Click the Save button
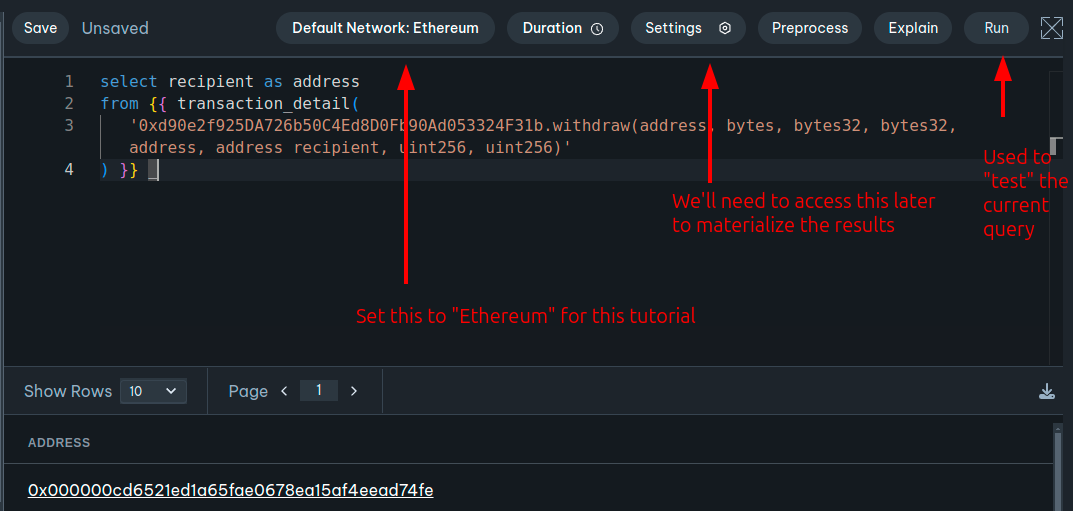This screenshot has height=511, width=1073. pos(40,28)
